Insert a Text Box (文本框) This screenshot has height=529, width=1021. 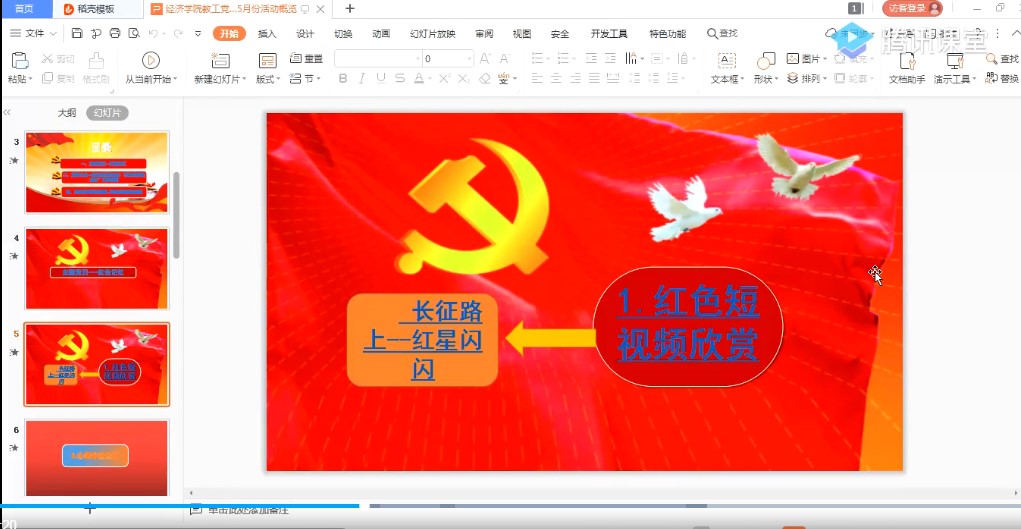(725, 61)
